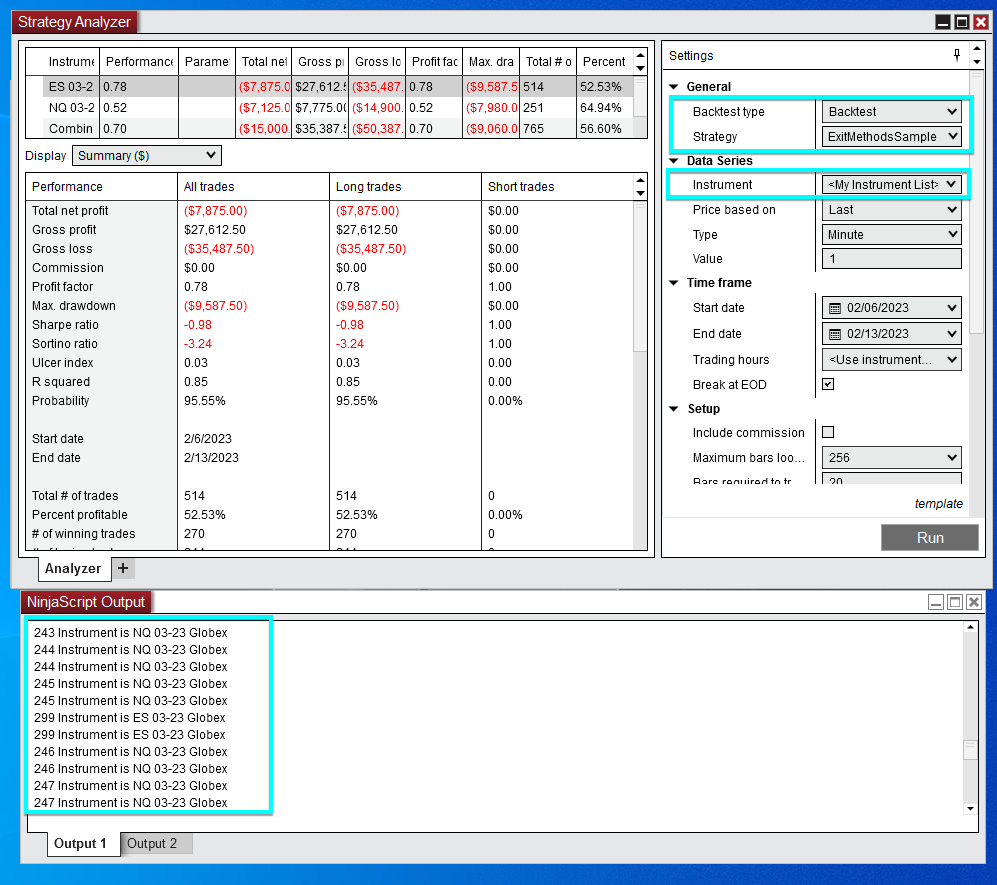The height and width of the screenshot is (885, 997).
Task: Open the Display Summary dropdown
Action: click(147, 155)
